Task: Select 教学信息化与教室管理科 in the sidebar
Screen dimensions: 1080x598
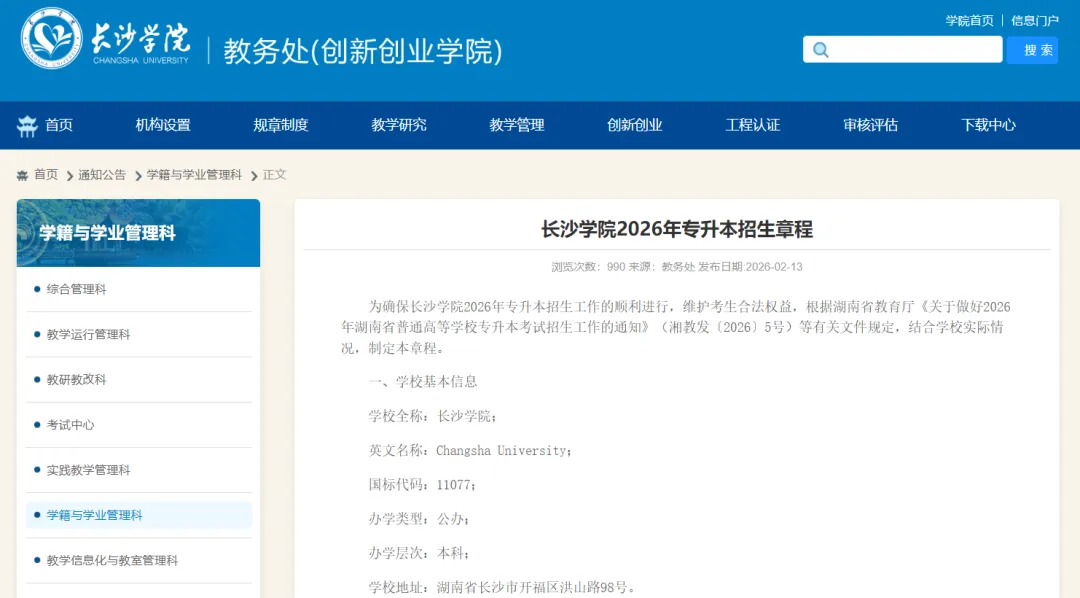Action: (112, 561)
